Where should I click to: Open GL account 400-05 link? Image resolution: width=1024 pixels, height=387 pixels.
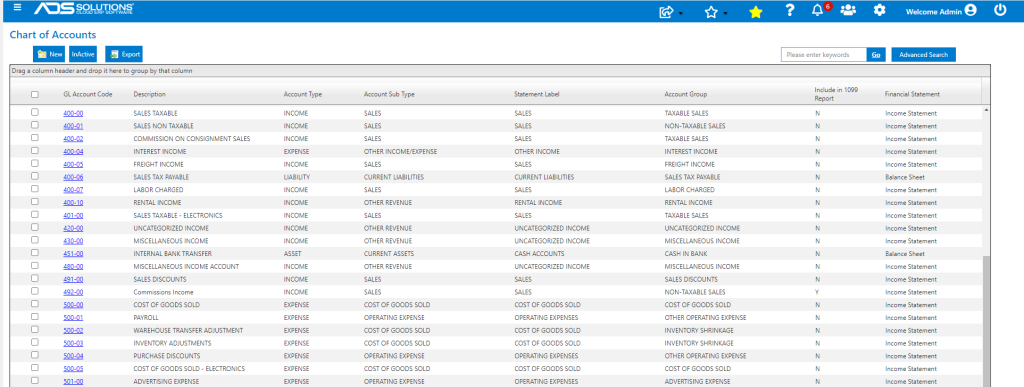coord(73,164)
